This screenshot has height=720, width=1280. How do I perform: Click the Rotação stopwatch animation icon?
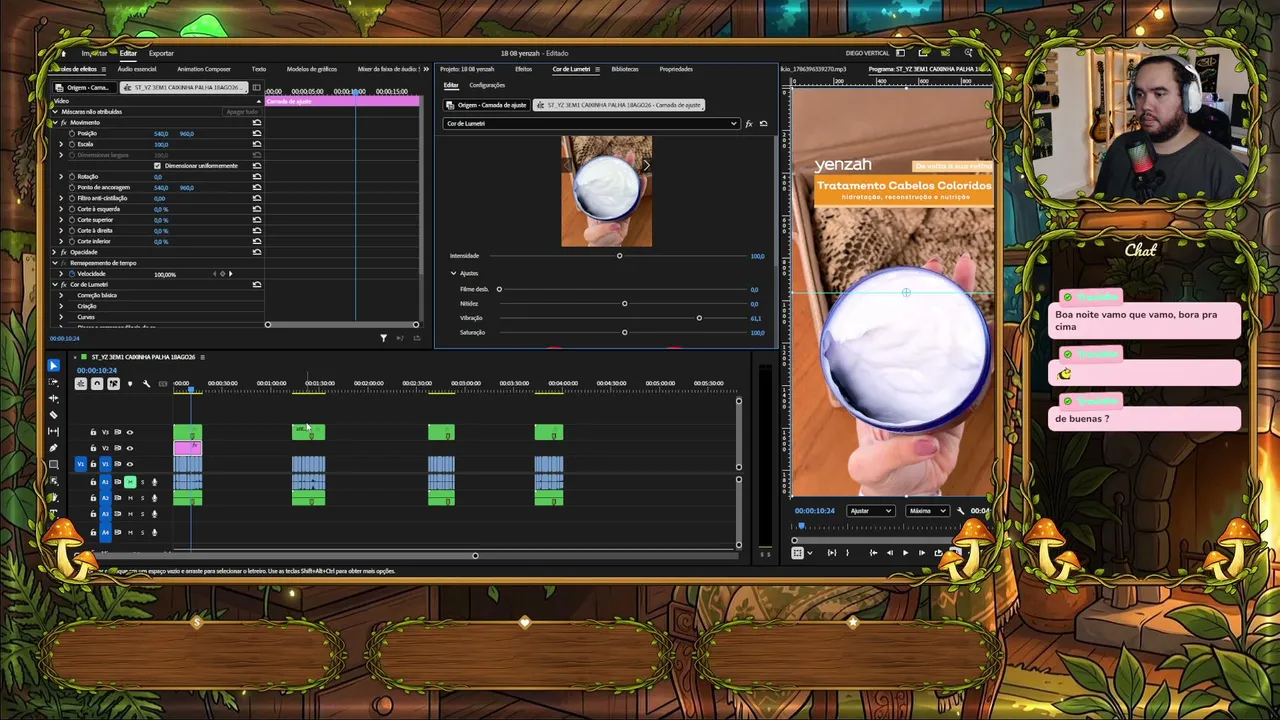(x=72, y=176)
